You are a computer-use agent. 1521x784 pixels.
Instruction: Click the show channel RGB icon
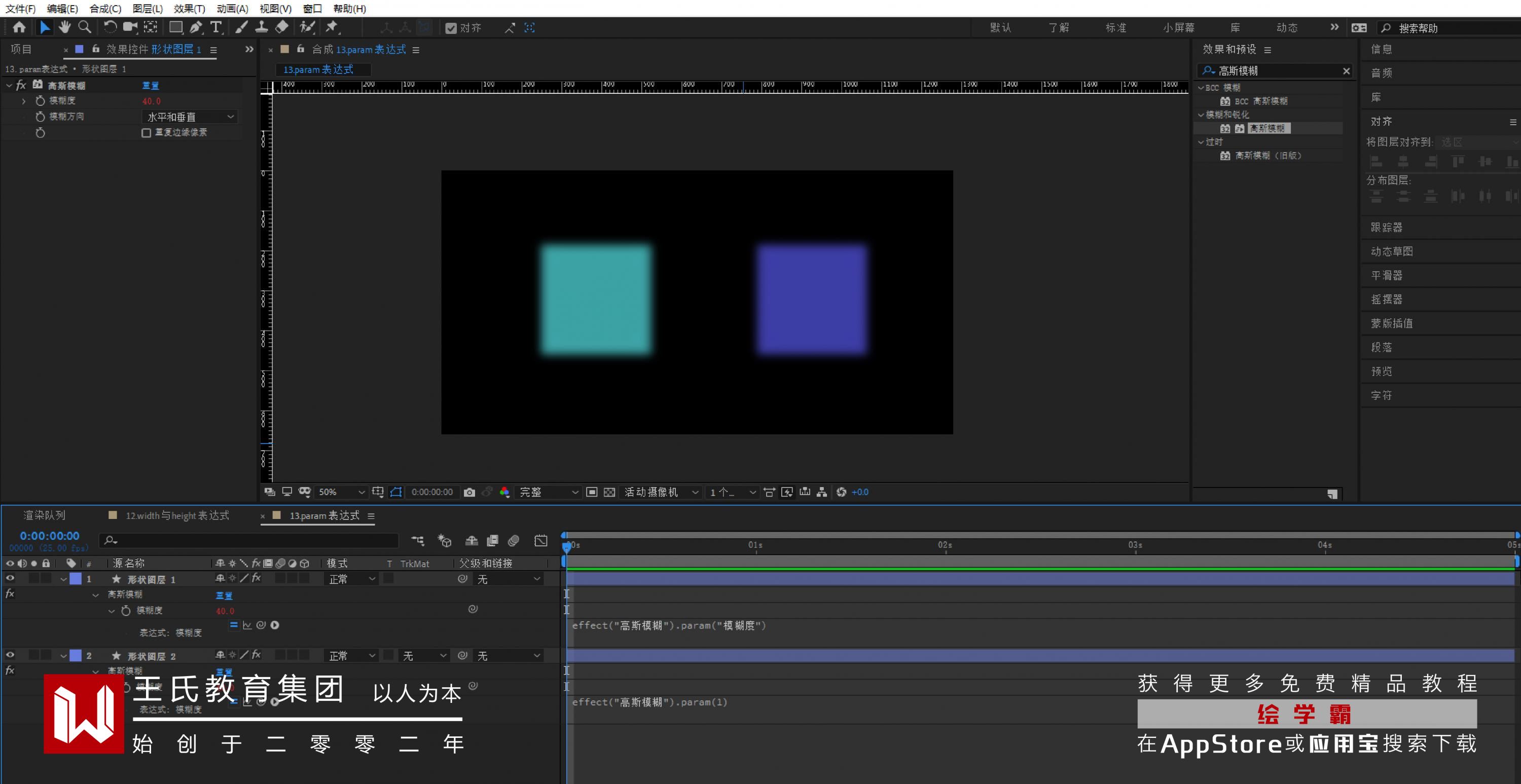click(x=505, y=493)
